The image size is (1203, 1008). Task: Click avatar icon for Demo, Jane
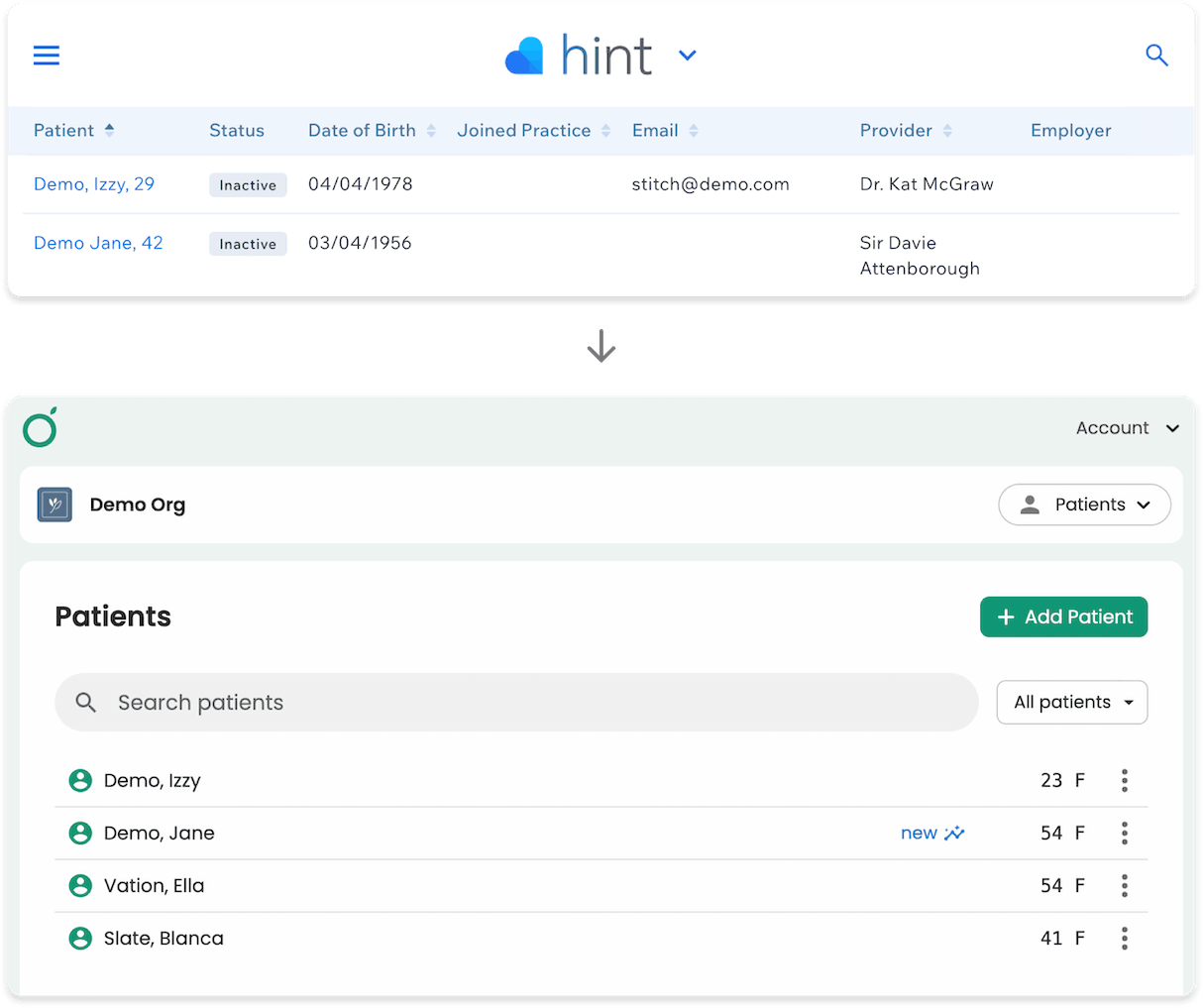point(80,834)
